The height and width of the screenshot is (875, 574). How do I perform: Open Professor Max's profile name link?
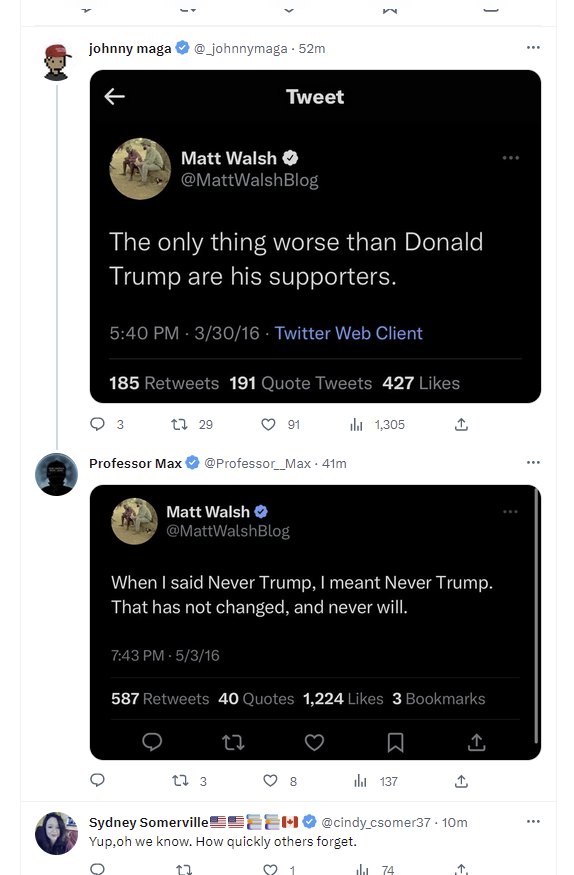[x=136, y=463]
